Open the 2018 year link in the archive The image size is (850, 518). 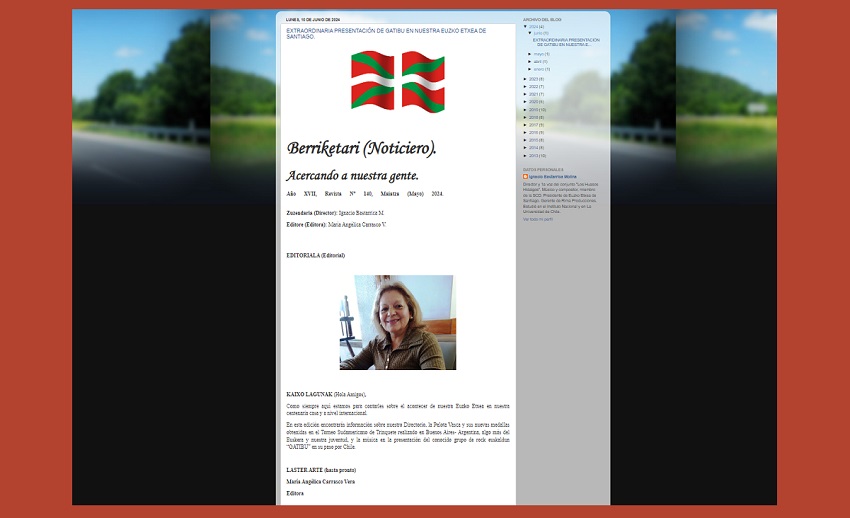coord(533,118)
